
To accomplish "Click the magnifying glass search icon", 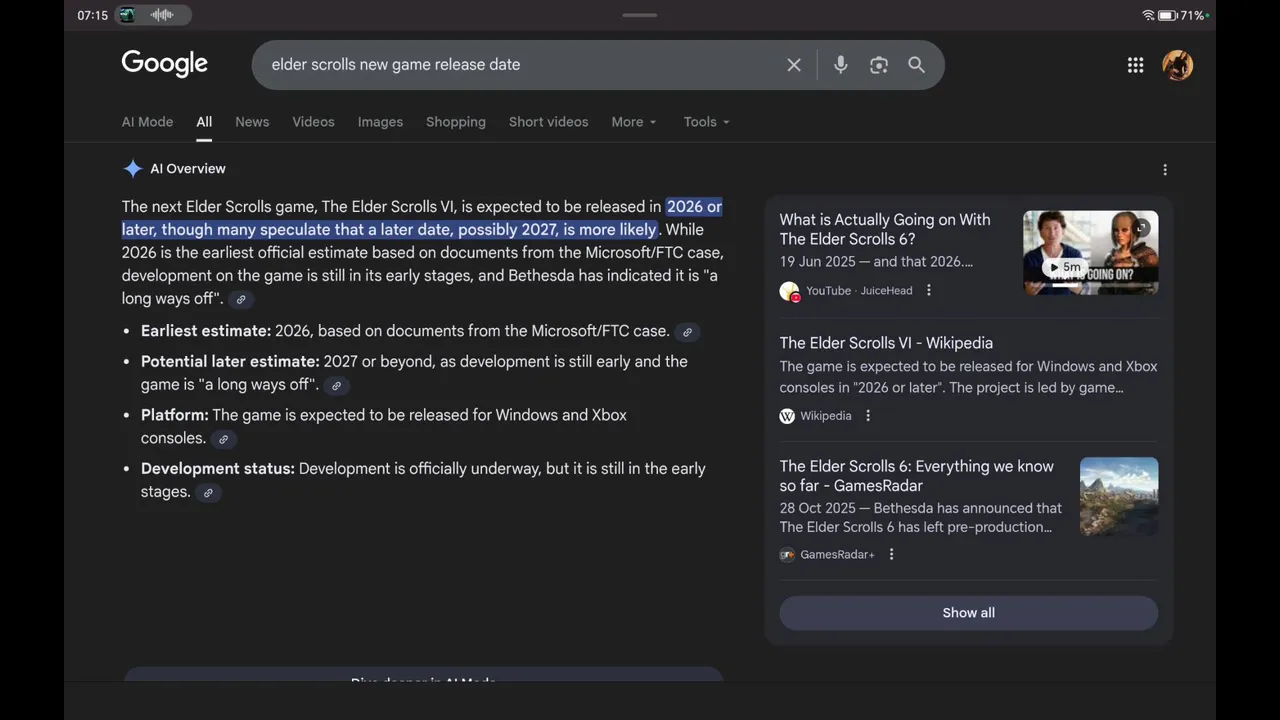I will click(916, 65).
